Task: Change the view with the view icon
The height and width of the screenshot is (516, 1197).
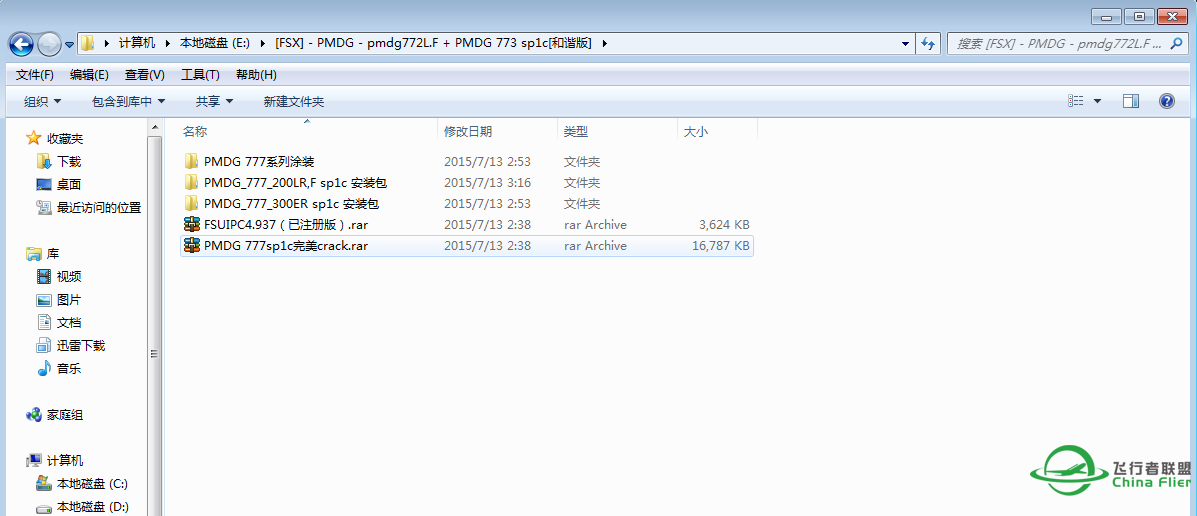Action: [1076, 101]
